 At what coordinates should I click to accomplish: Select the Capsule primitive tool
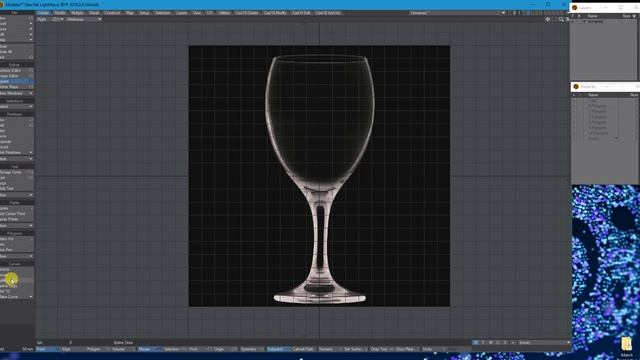click(x=16, y=142)
